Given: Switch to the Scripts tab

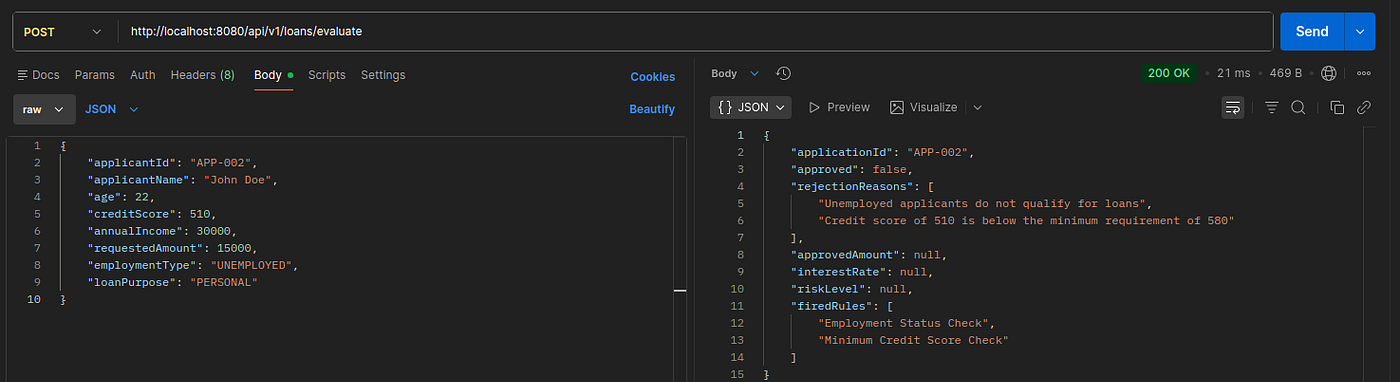Looking at the screenshot, I should [327, 75].
